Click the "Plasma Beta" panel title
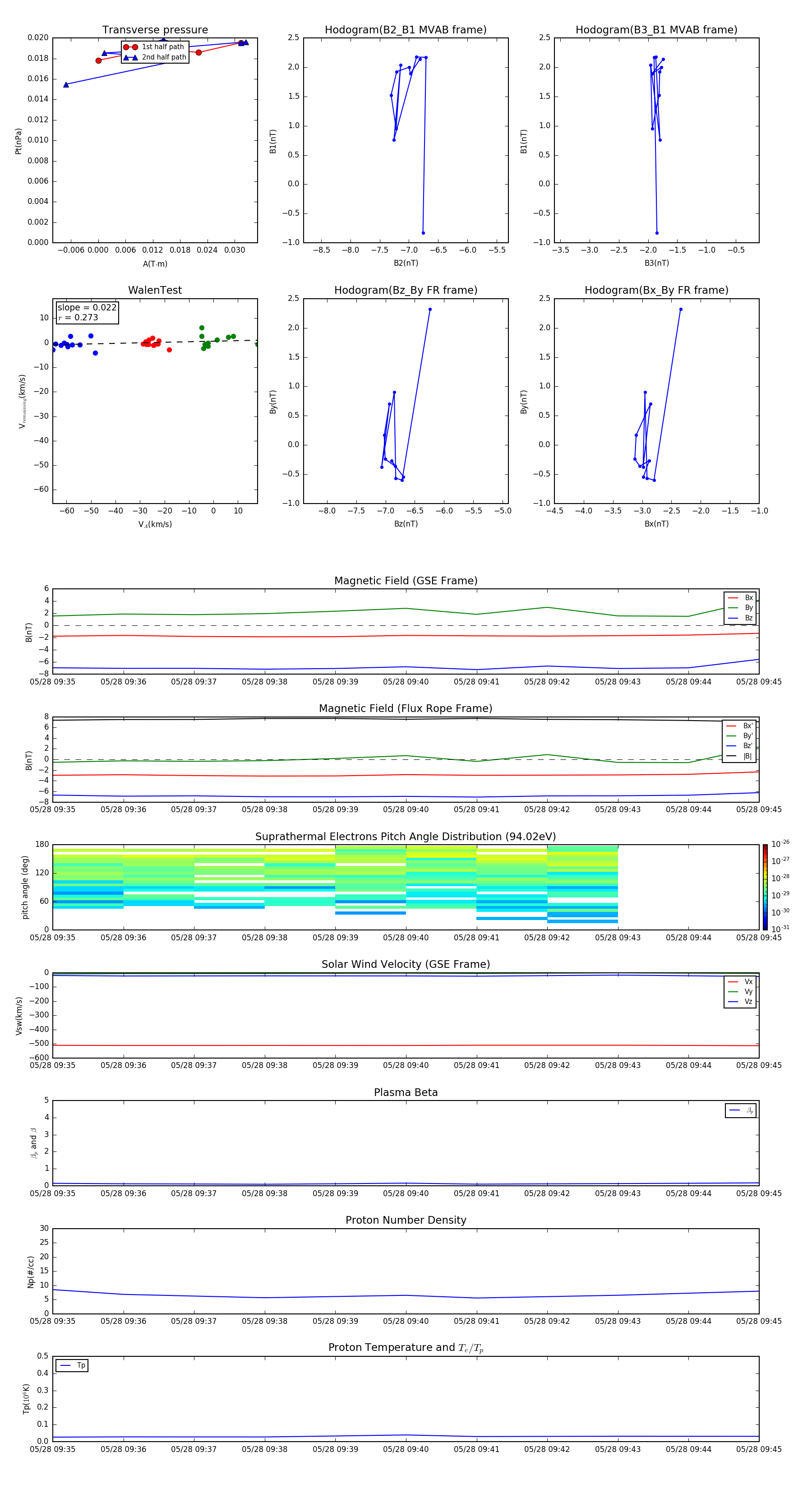 (406, 1092)
